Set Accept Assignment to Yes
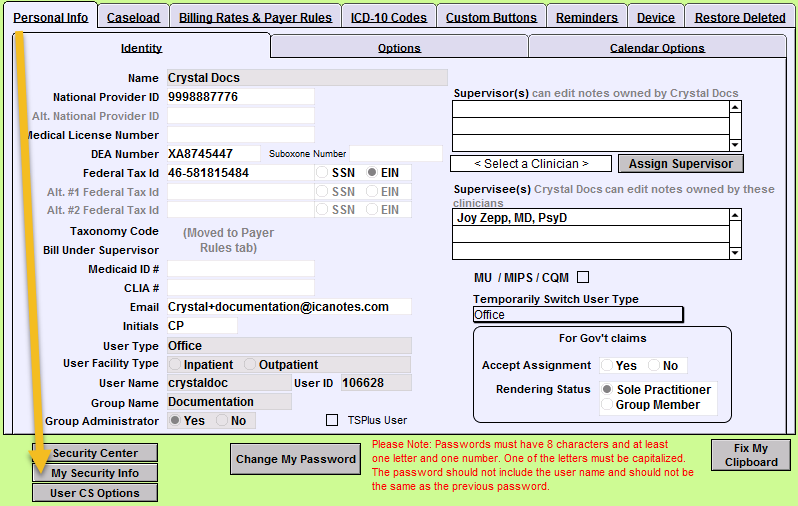The width and height of the screenshot is (798, 506). [607, 366]
